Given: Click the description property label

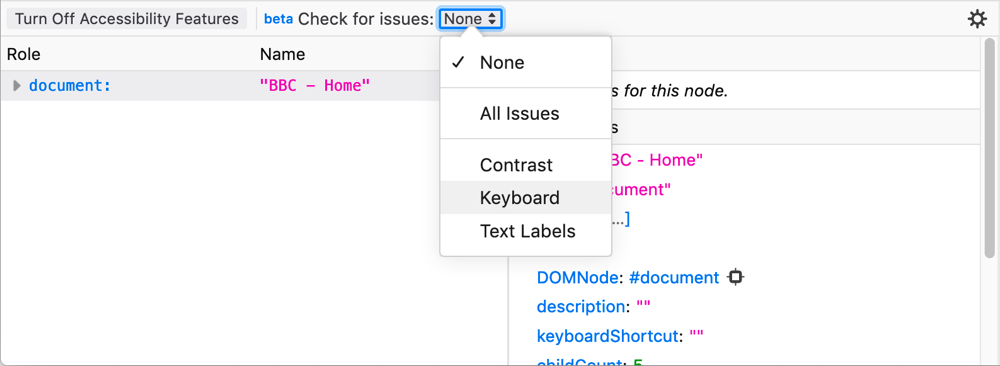Looking at the screenshot, I should point(580,307).
